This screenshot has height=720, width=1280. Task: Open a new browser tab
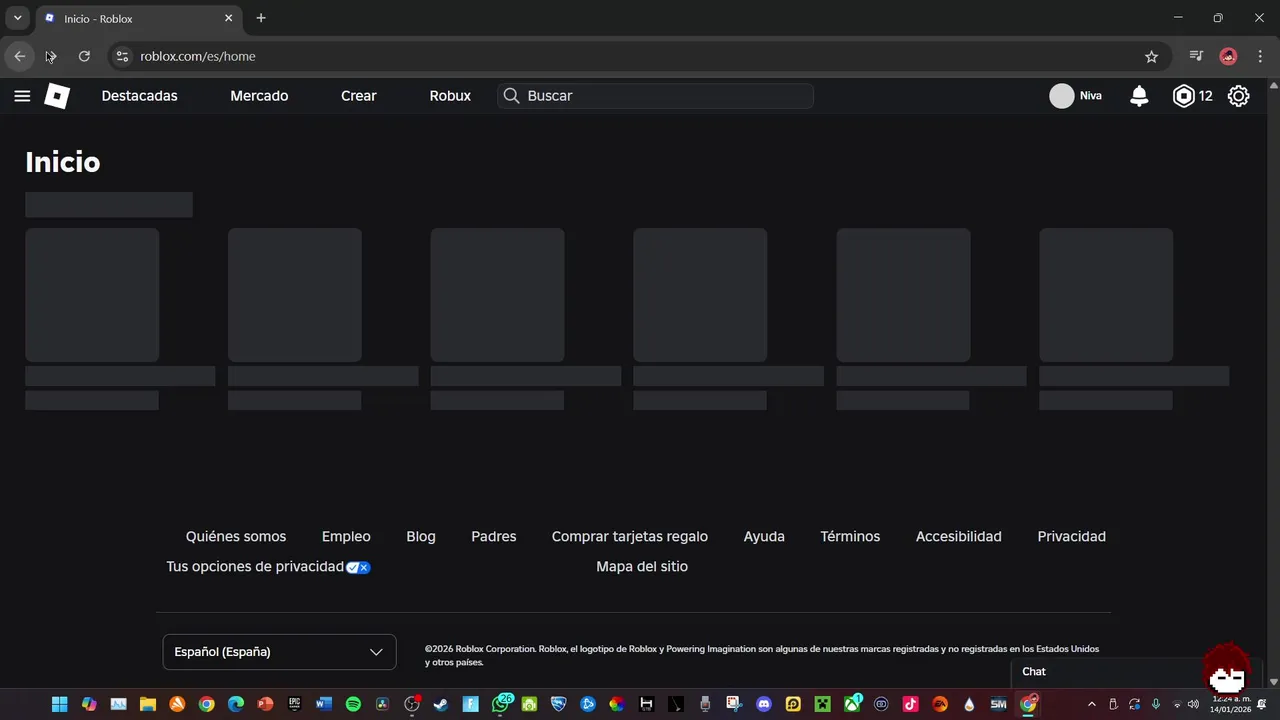pos(261,18)
